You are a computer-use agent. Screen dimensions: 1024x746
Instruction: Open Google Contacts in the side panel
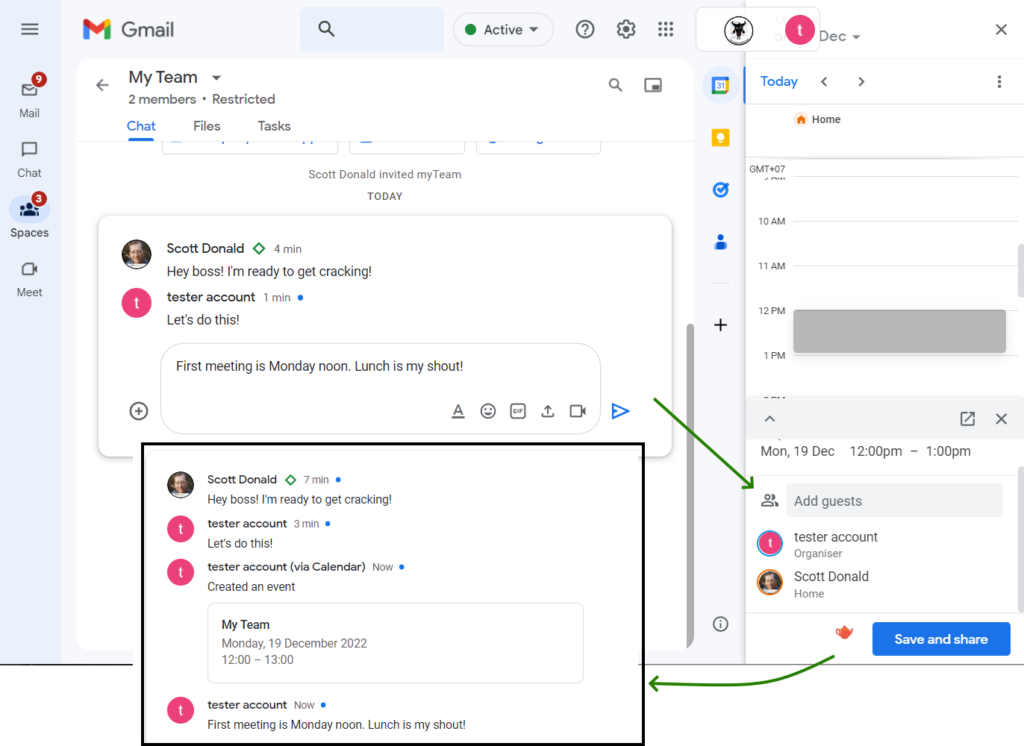pos(720,241)
